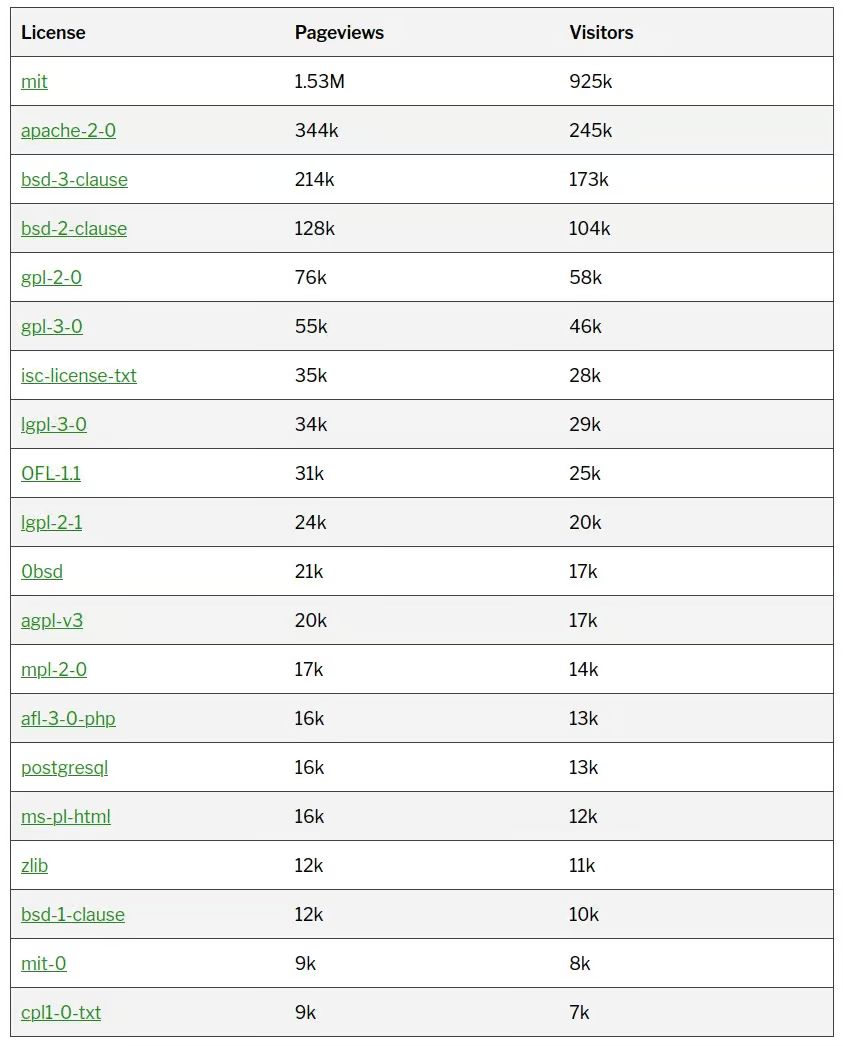Follow the cpl1-0-txt link

(61, 1013)
